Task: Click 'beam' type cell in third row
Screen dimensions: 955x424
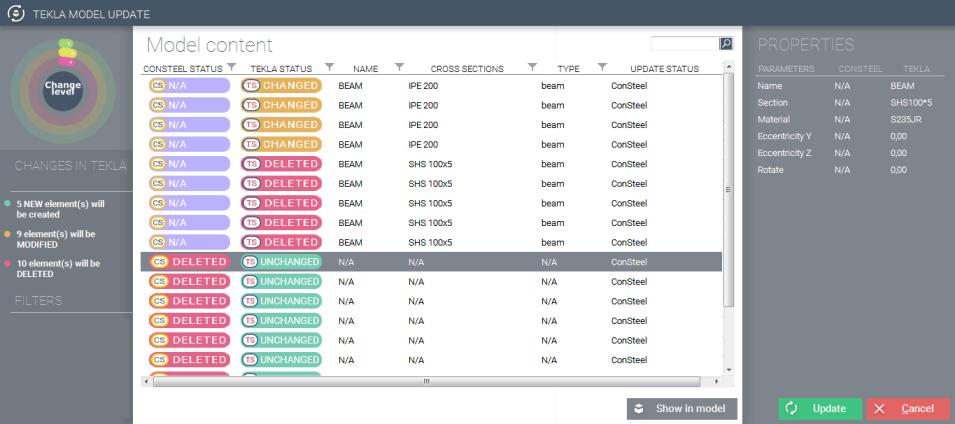Action: 552,125
